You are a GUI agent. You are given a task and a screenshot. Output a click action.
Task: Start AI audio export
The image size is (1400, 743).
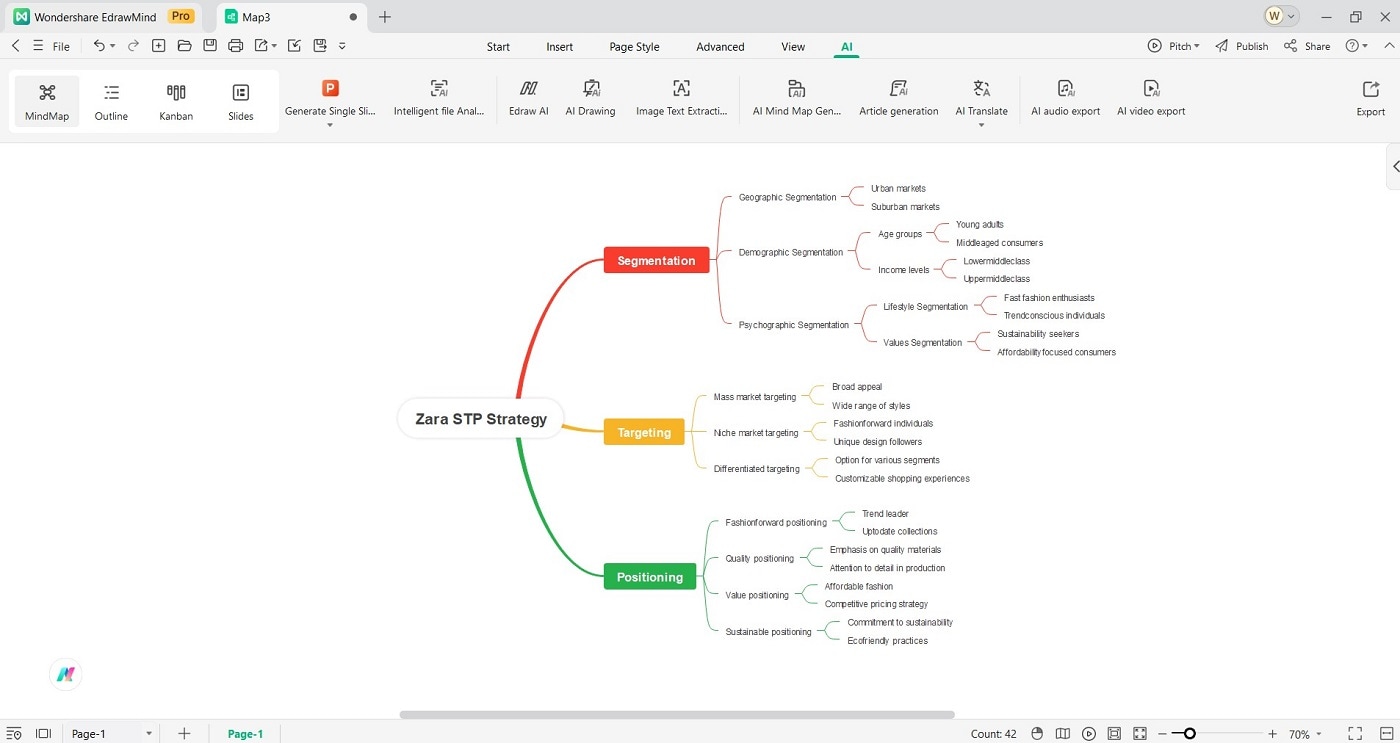[x=1066, y=98]
